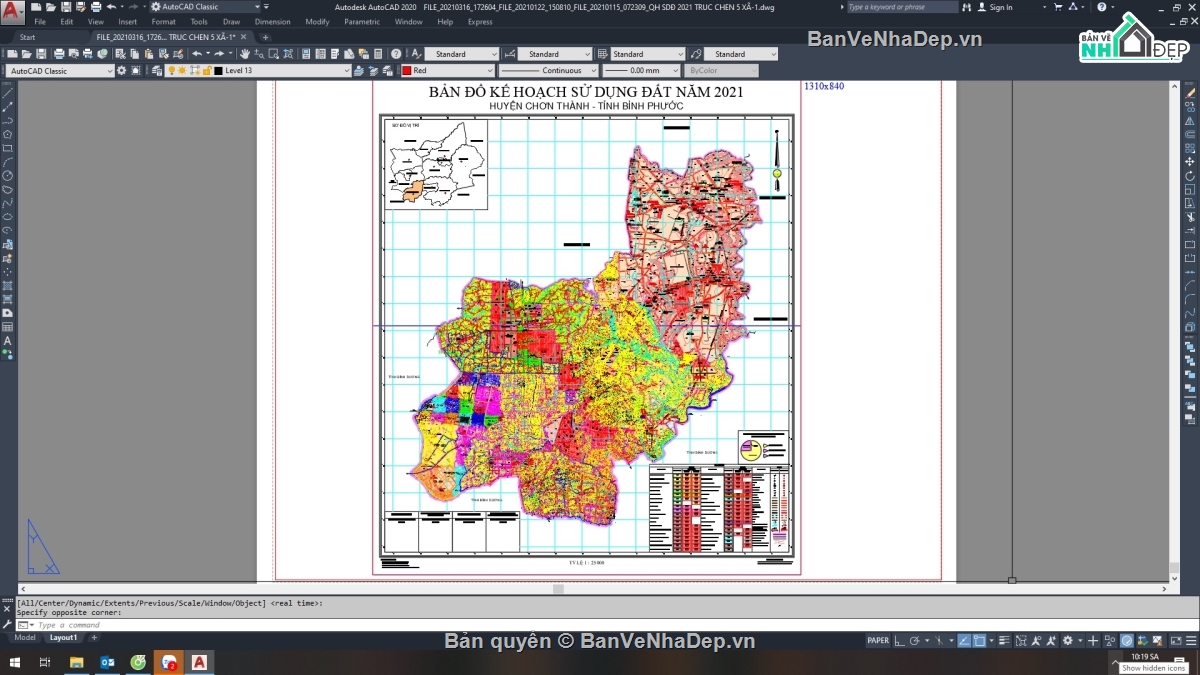Viewport: 1200px width, 675px height.
Task: Click the black layer color swatch
Action: point(218,71)
